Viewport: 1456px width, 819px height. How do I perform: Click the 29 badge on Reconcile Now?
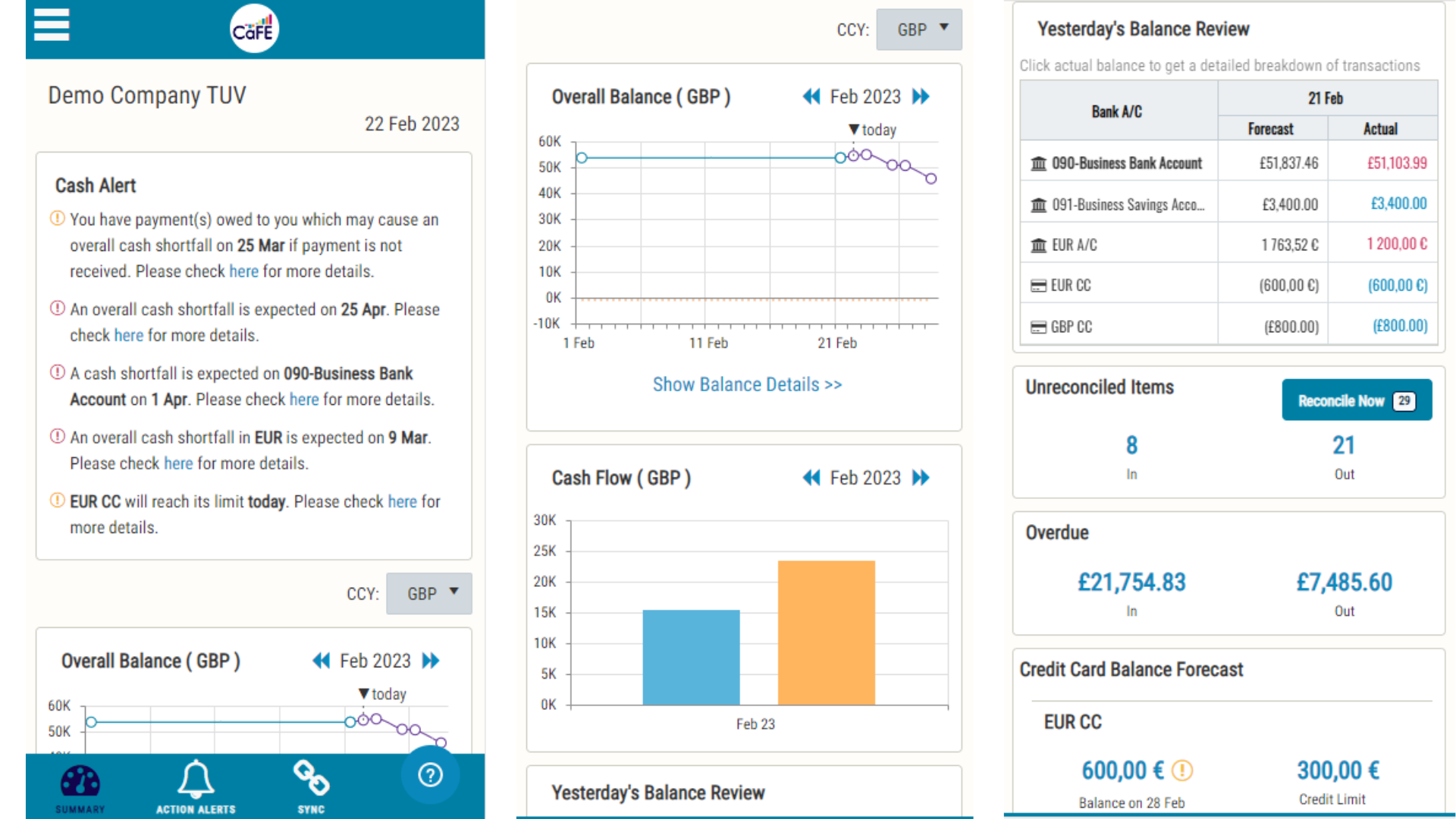[1404, 400]
